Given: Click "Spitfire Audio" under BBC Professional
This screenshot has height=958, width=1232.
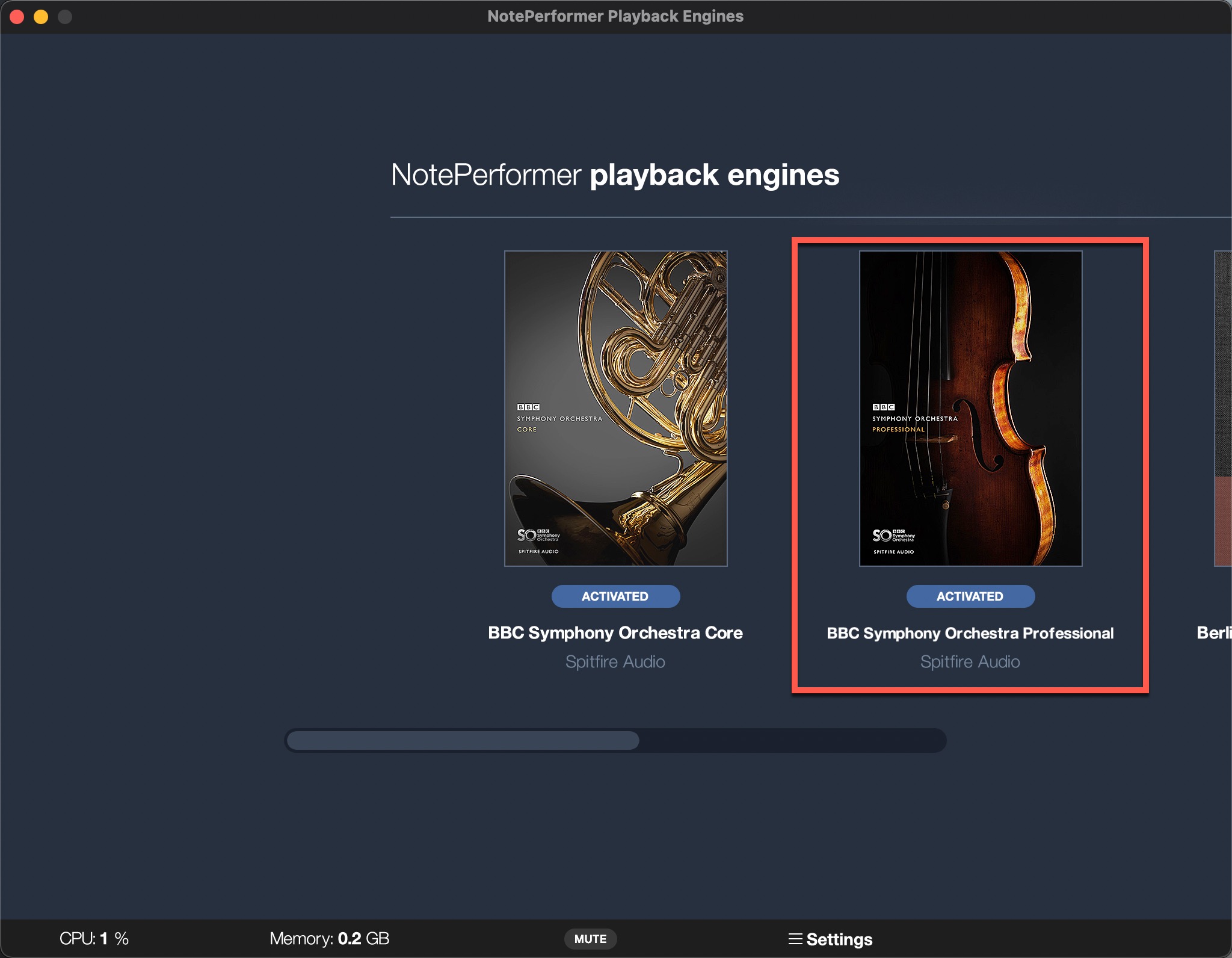Looking at the screenshot, I should (x=970, y=662).
